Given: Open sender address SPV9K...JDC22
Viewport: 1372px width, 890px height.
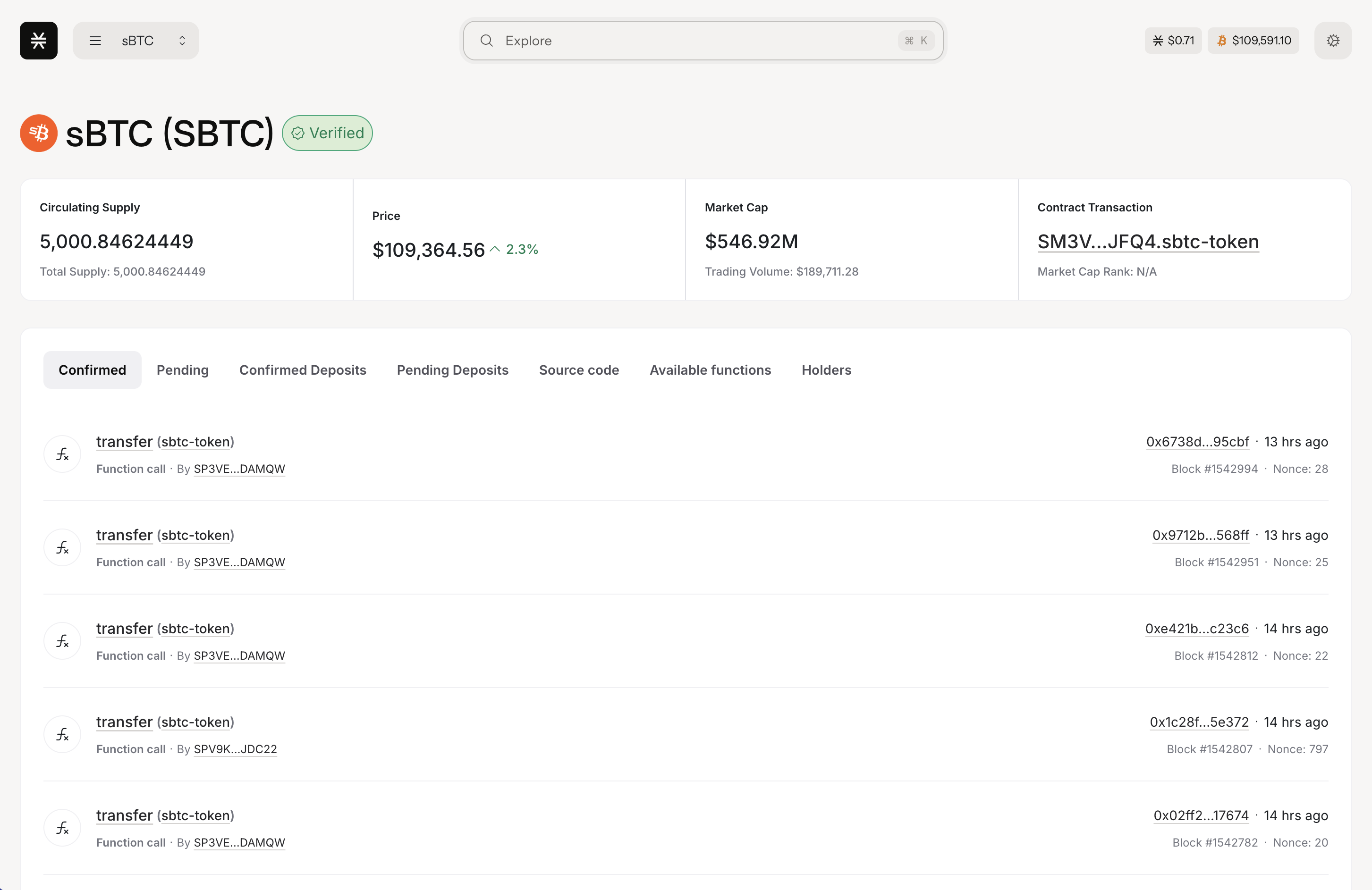Looking at the screenshot, I should (x=235, y=749).
